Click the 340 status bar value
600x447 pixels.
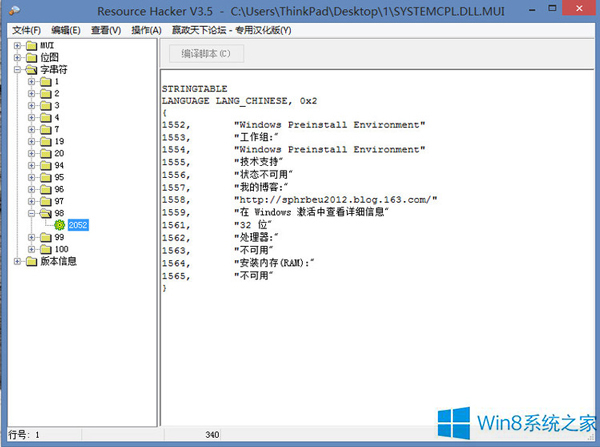coord(212,435)
